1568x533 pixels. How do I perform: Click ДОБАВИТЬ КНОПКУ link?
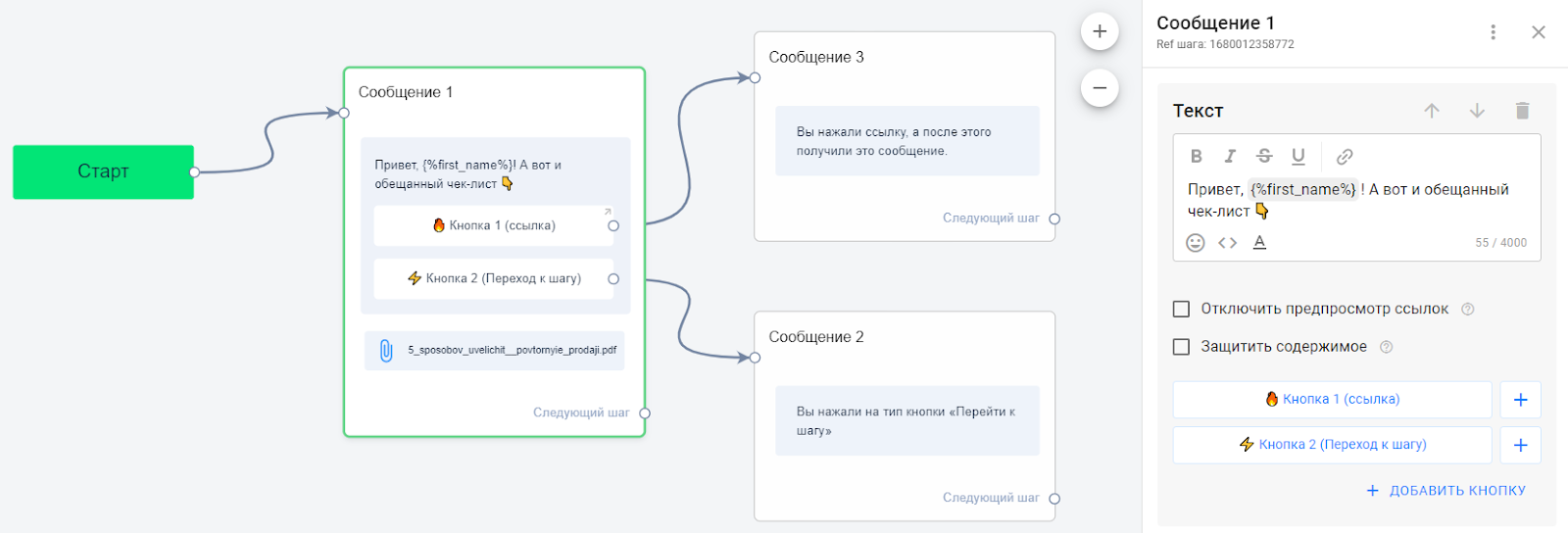point(1446,491)
